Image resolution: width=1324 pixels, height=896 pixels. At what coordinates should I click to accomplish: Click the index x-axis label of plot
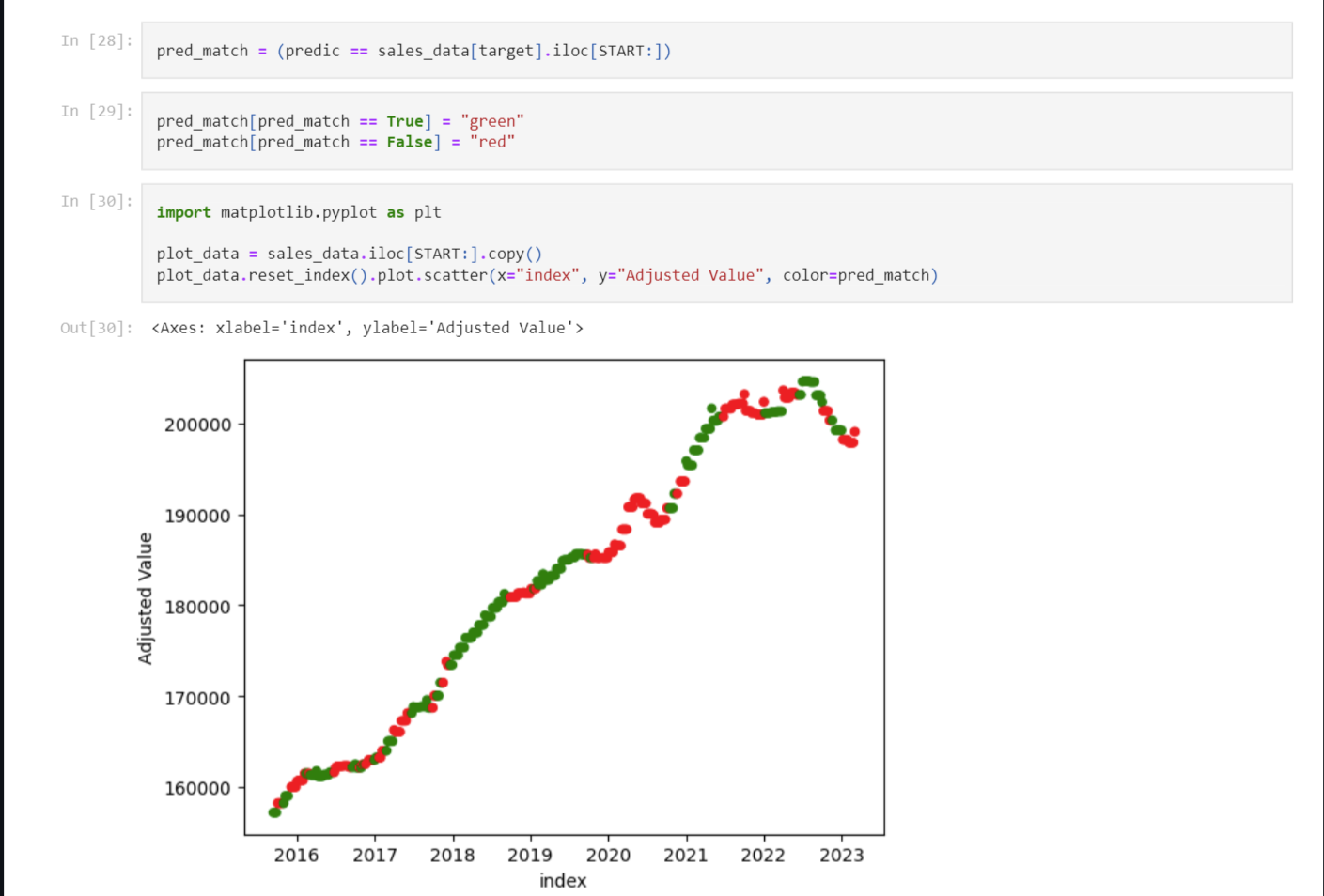point(563,881)
